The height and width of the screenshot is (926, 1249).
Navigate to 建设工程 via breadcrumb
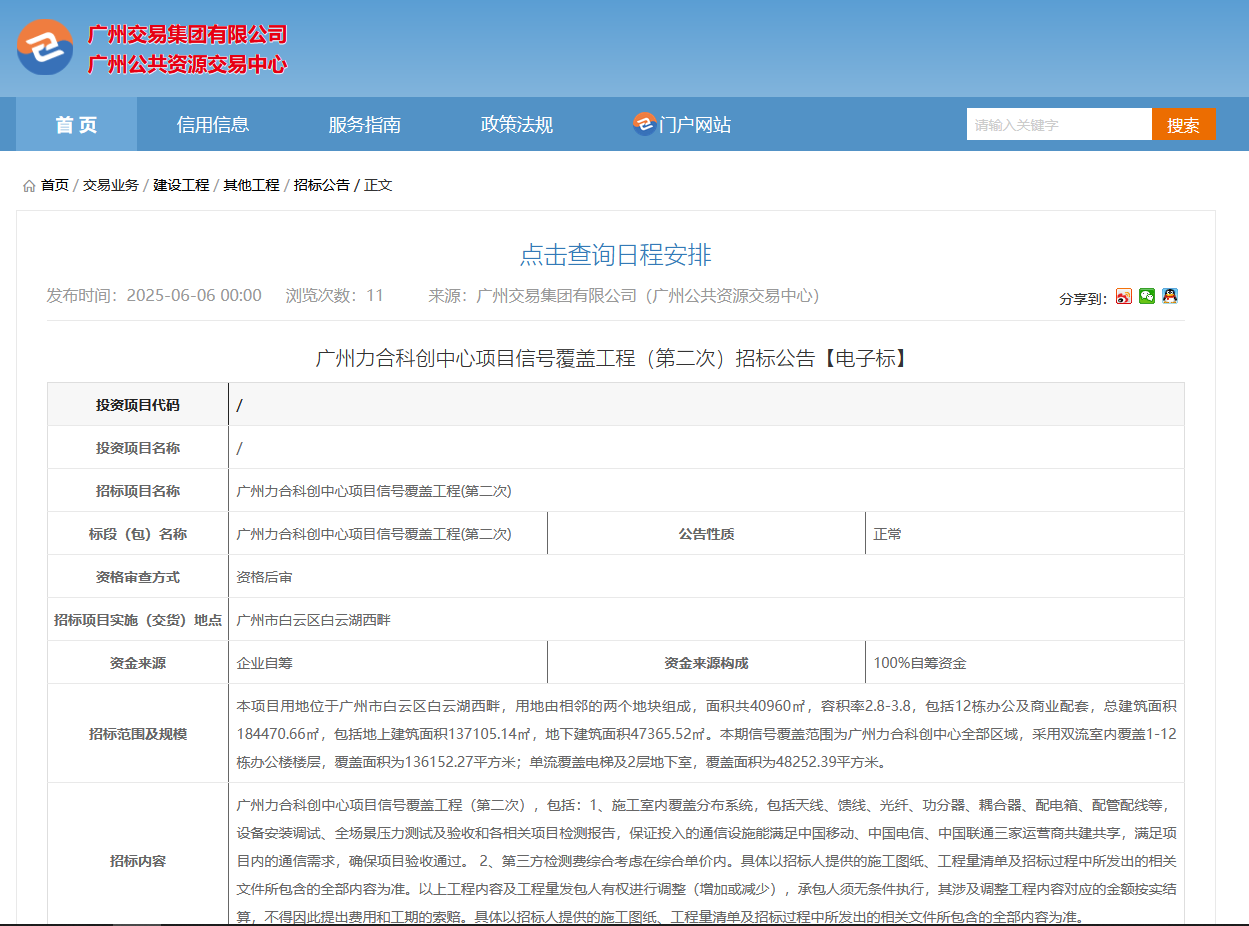180,186
